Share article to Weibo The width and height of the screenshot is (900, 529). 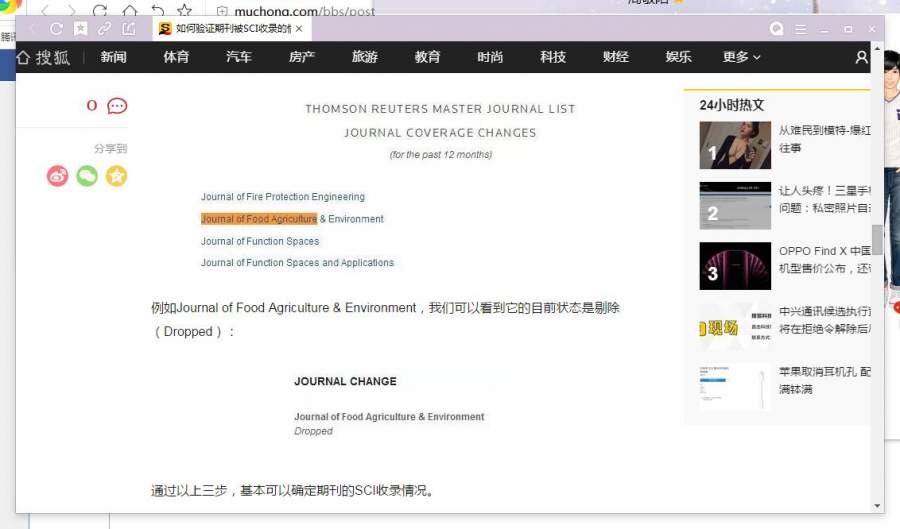coord(57,176)
